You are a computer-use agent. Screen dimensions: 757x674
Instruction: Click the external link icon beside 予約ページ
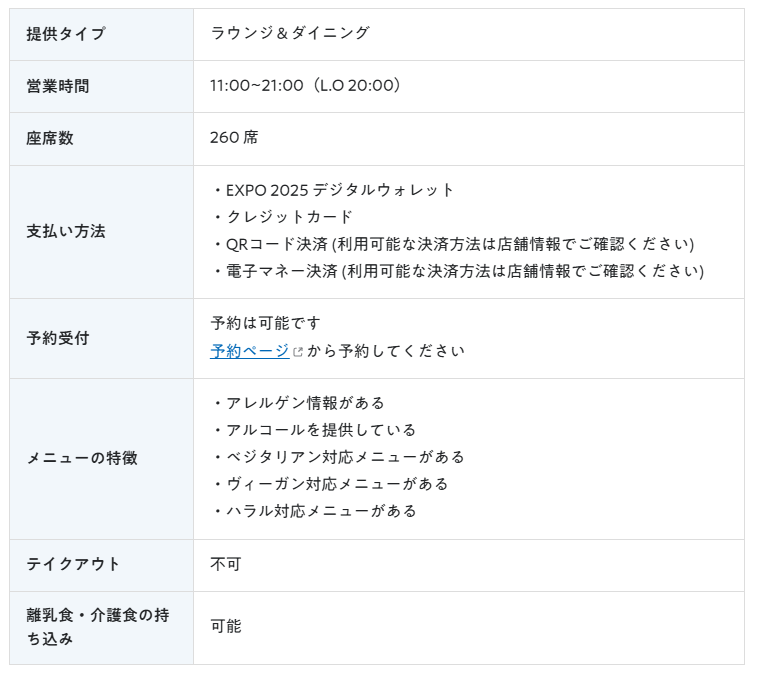click(298, 352)
